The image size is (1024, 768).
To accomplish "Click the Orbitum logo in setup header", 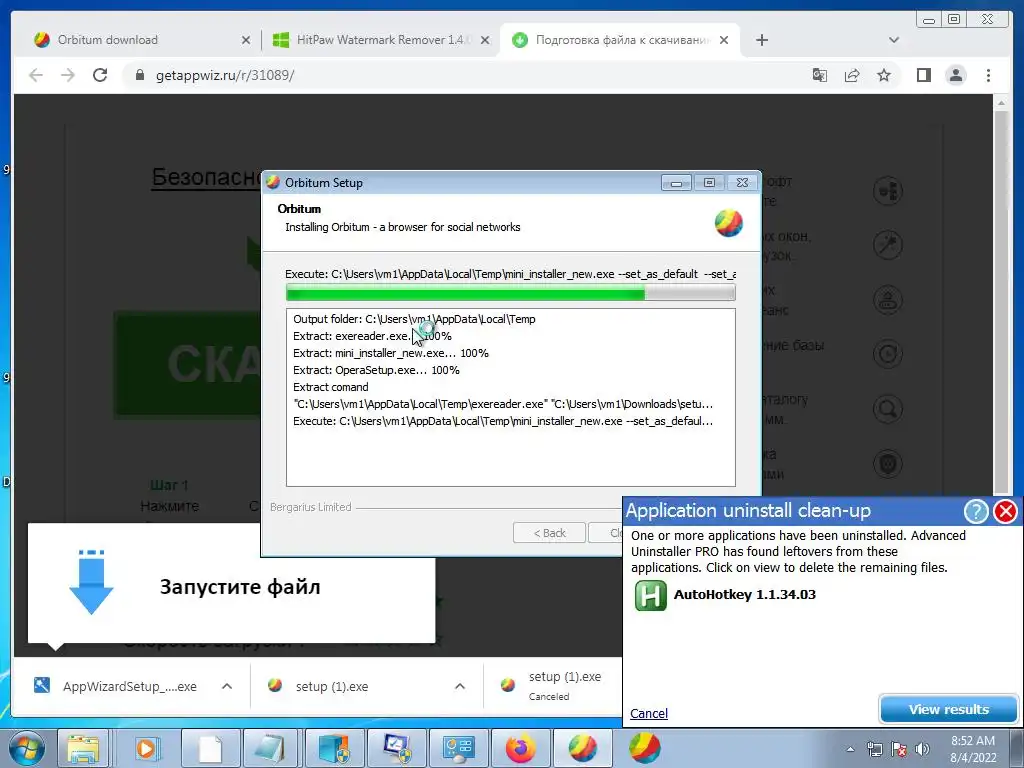I will pos(728,223).
